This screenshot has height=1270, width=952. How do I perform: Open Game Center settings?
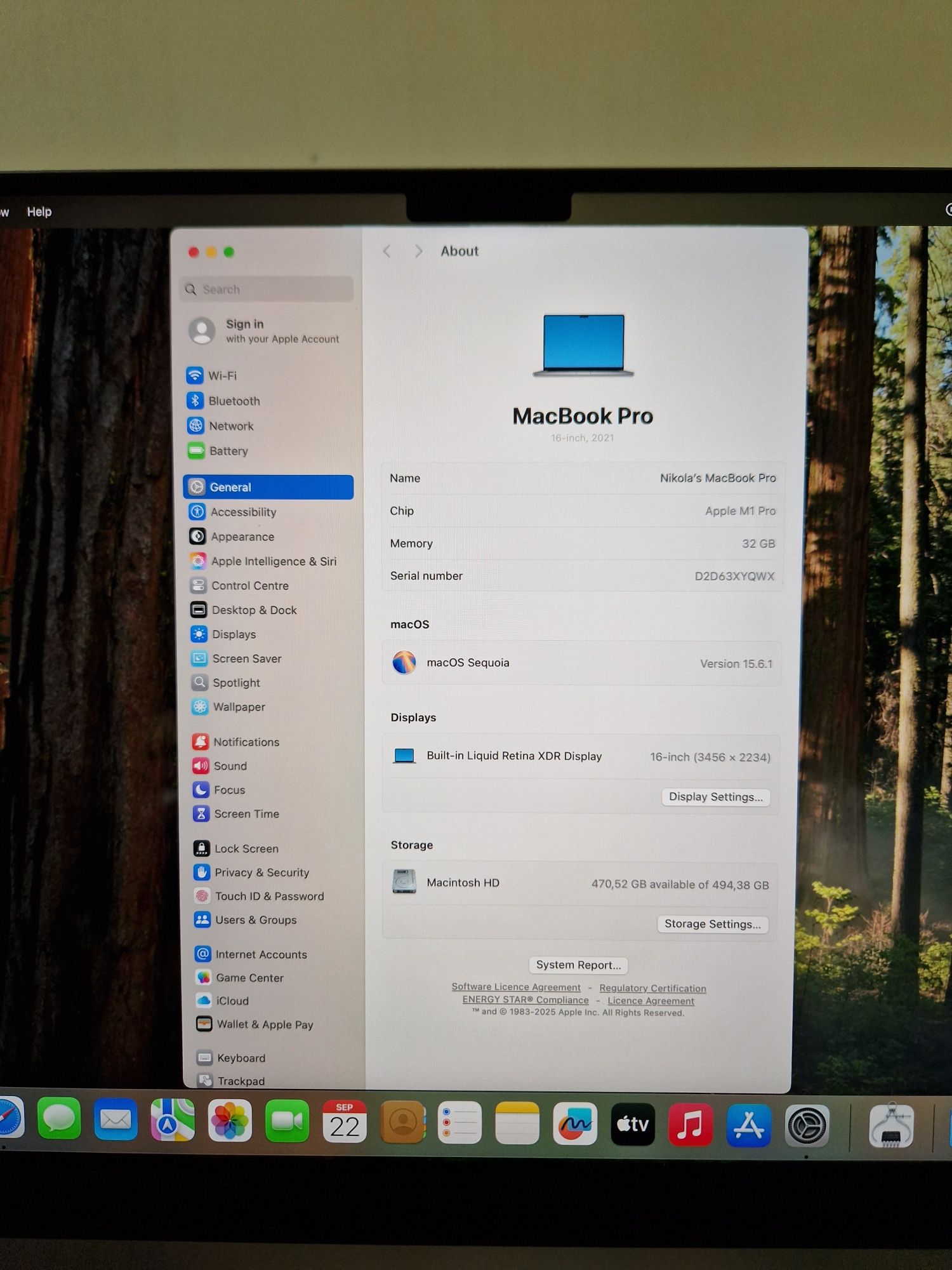(239, 978)
